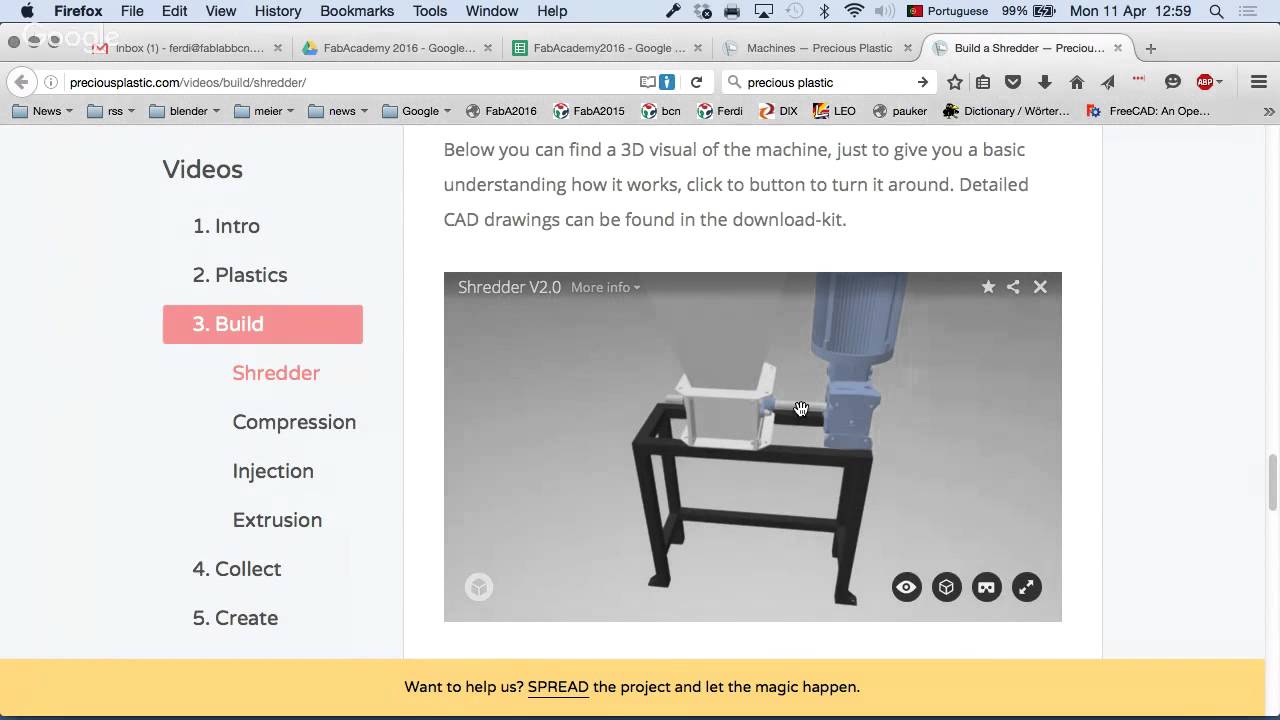Toggle the eye viewing-options button in the viewer

(906, 587)
